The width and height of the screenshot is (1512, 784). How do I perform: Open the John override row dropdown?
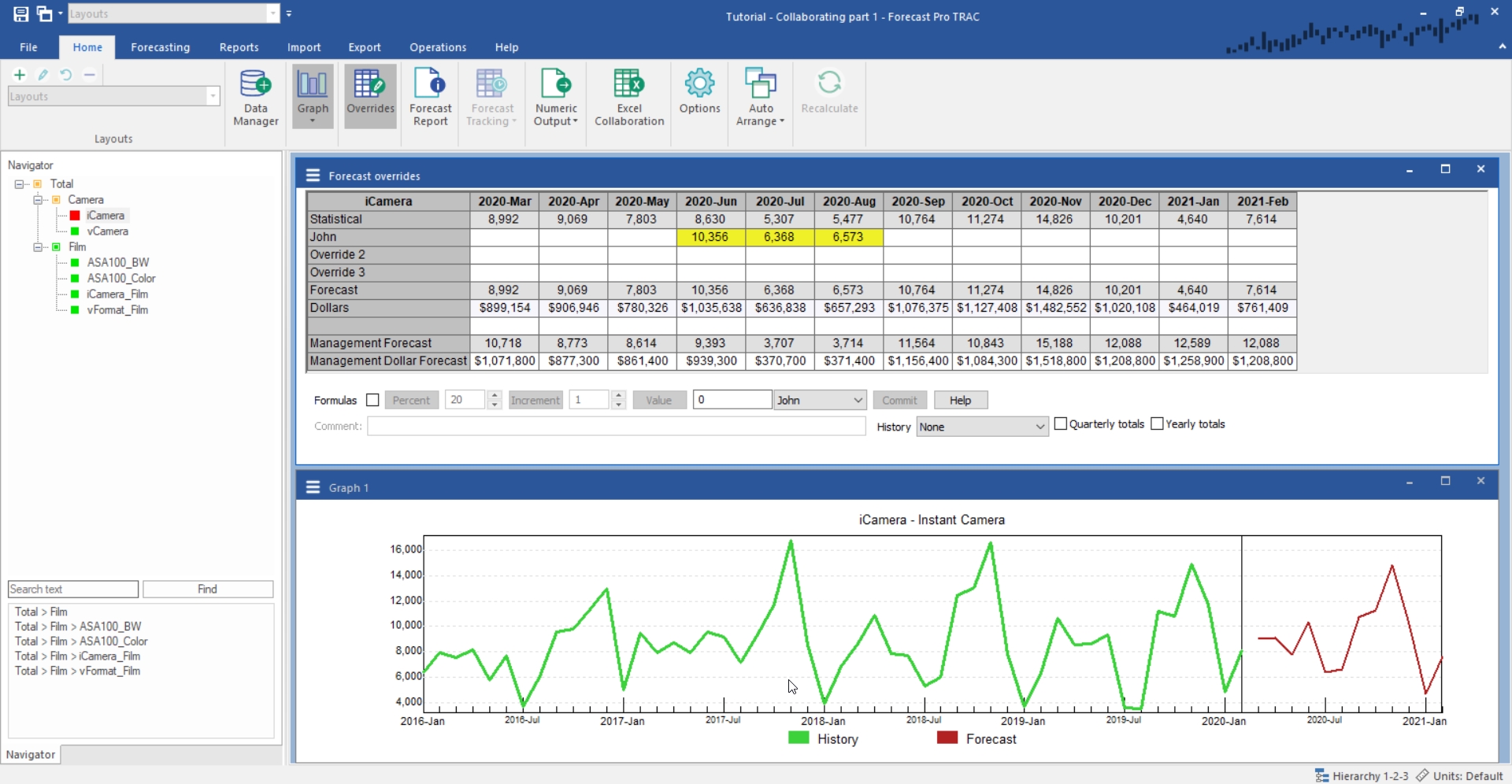point(858,400)
